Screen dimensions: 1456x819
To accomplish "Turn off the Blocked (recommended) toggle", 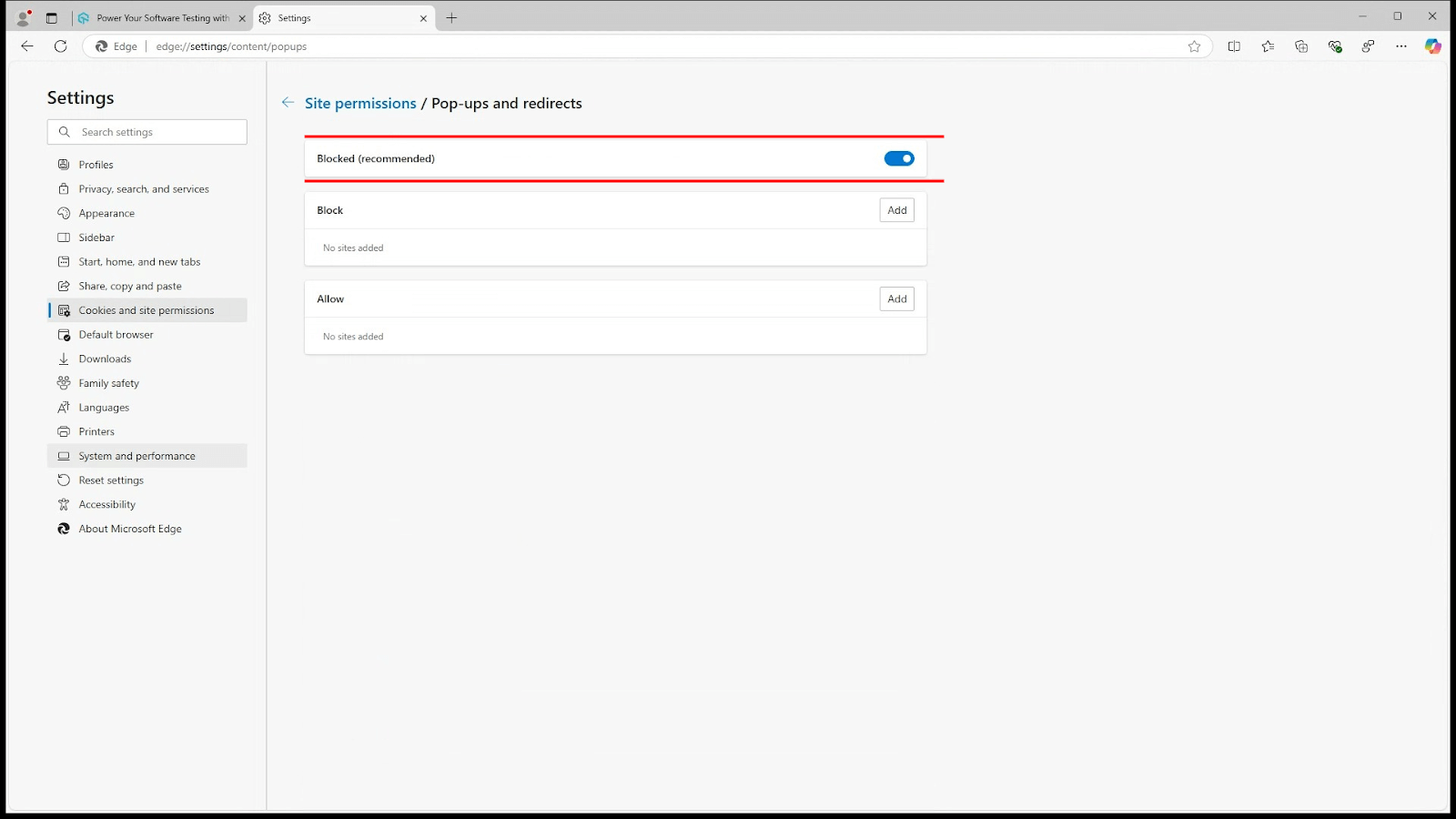I will pyautogui.click(x=899, y=158).
